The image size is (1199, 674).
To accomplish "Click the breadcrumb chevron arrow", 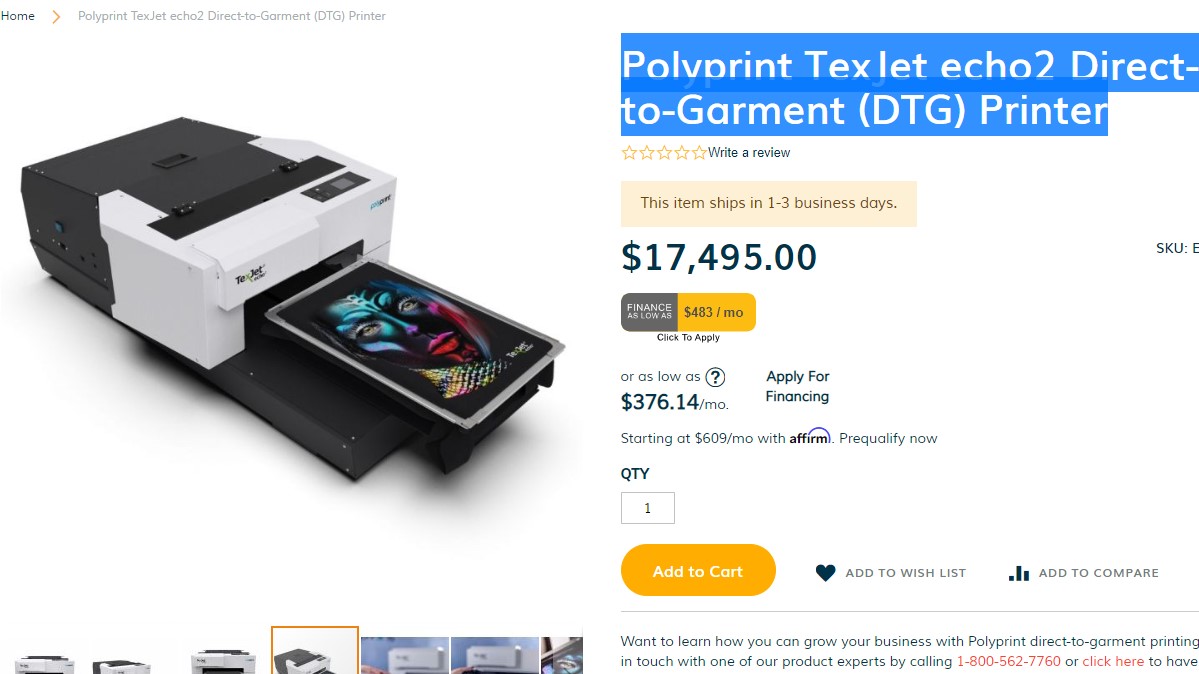I will (56, 16).
